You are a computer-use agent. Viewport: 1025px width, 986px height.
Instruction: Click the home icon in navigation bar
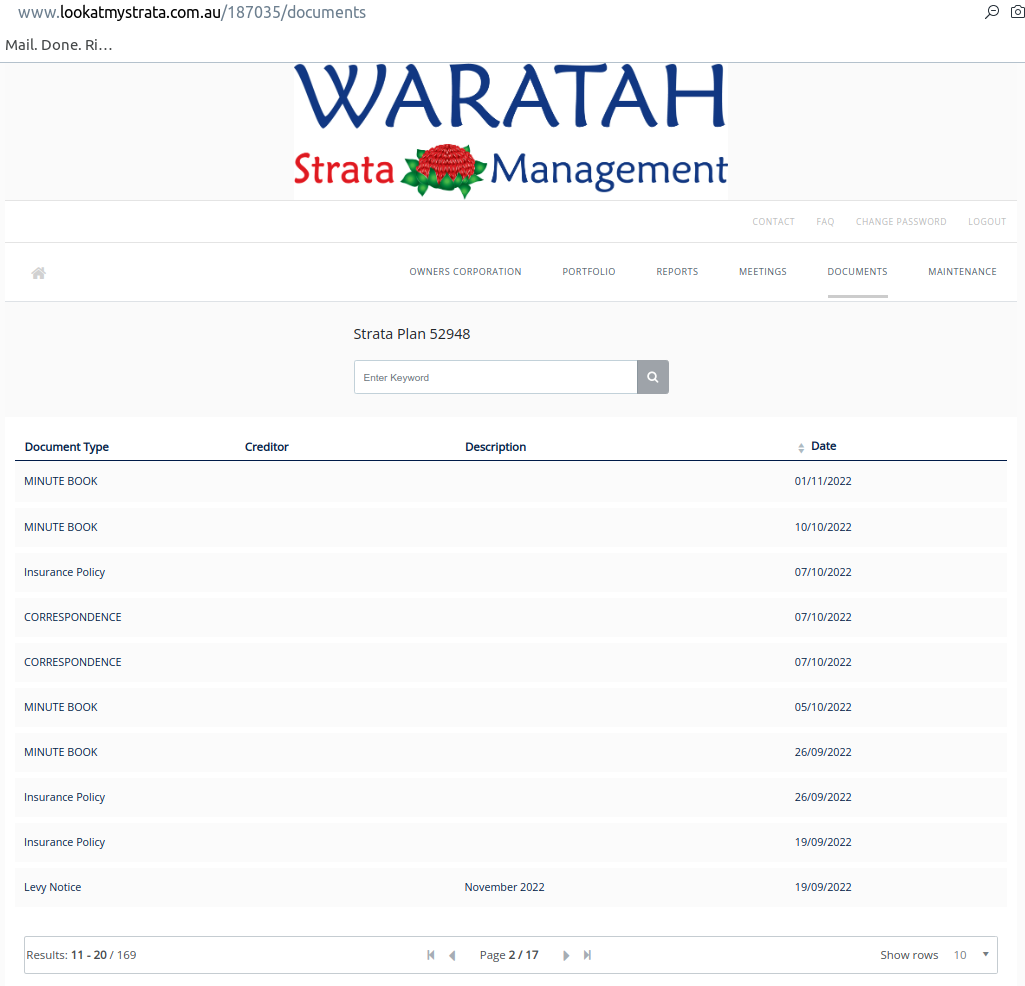point(39,273)
